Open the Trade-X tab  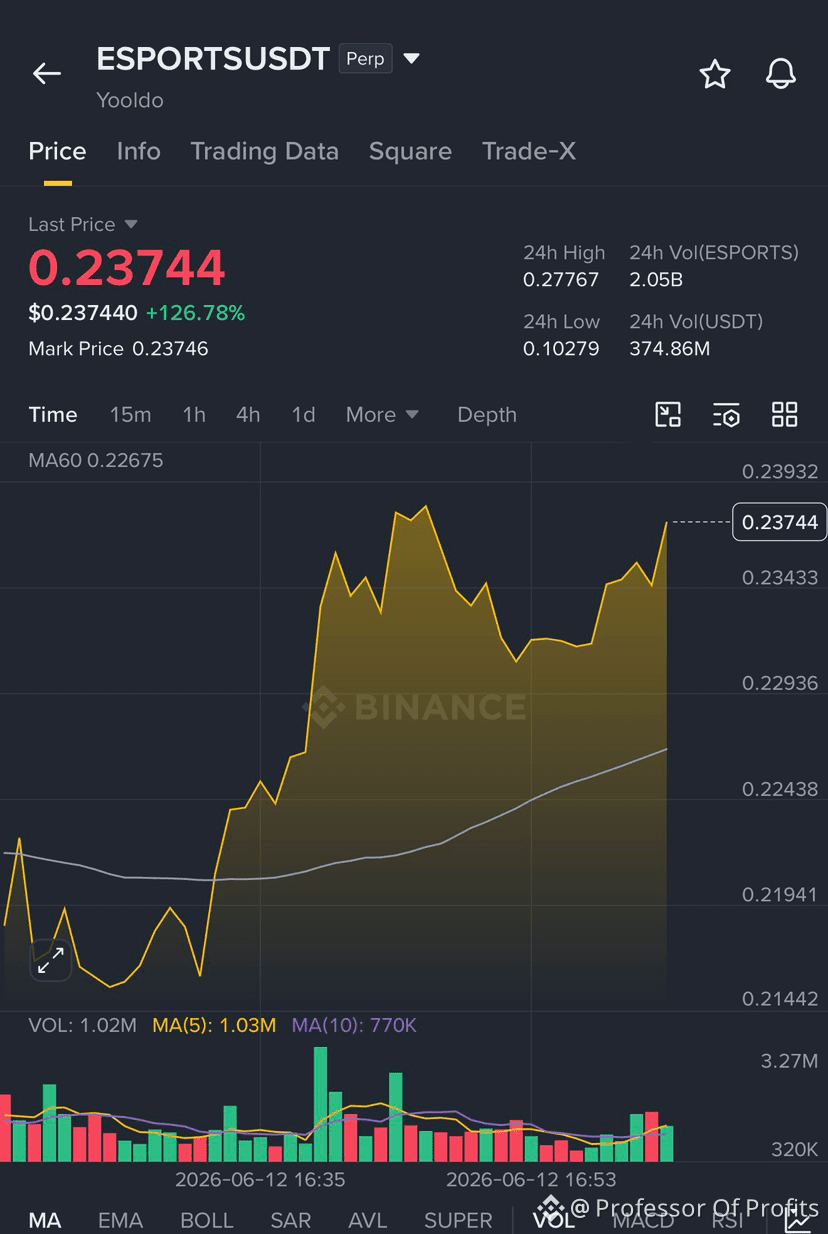tap(529, 151)
